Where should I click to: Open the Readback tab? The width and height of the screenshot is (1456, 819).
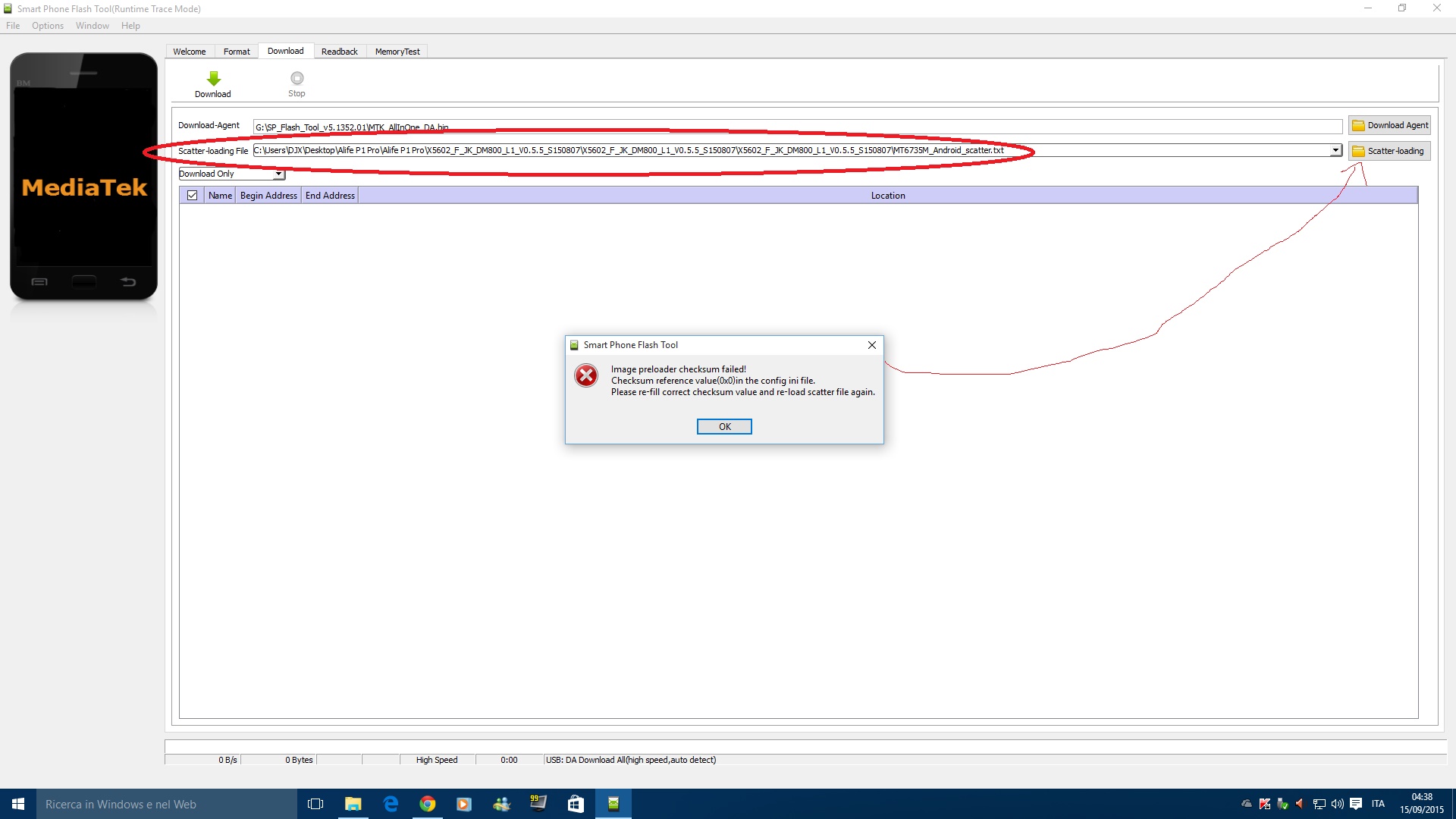(339, 52)
